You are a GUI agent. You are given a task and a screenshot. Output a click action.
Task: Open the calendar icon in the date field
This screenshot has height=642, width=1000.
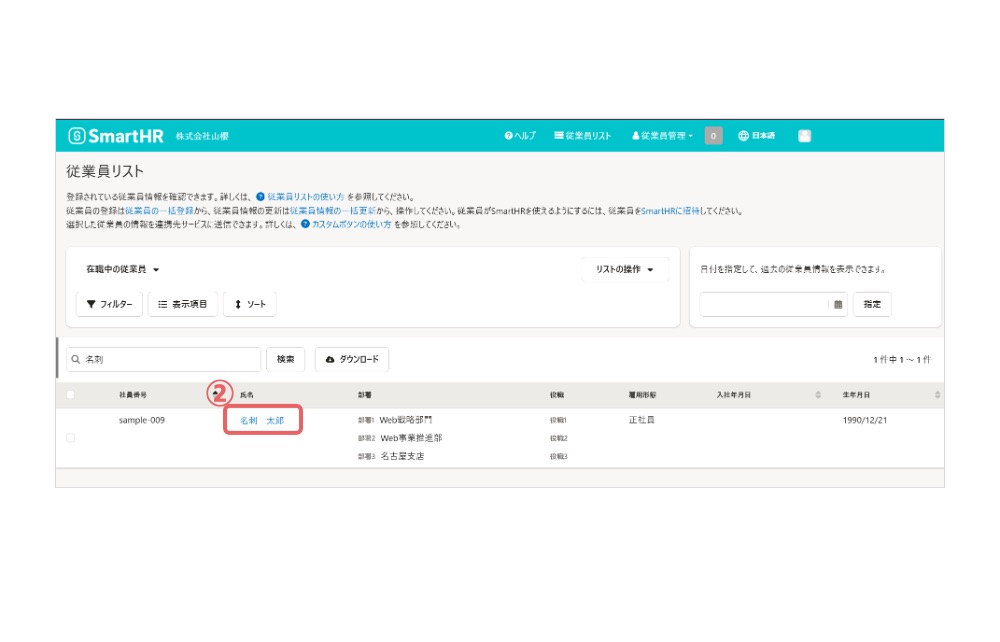click(x=838, y=305)
